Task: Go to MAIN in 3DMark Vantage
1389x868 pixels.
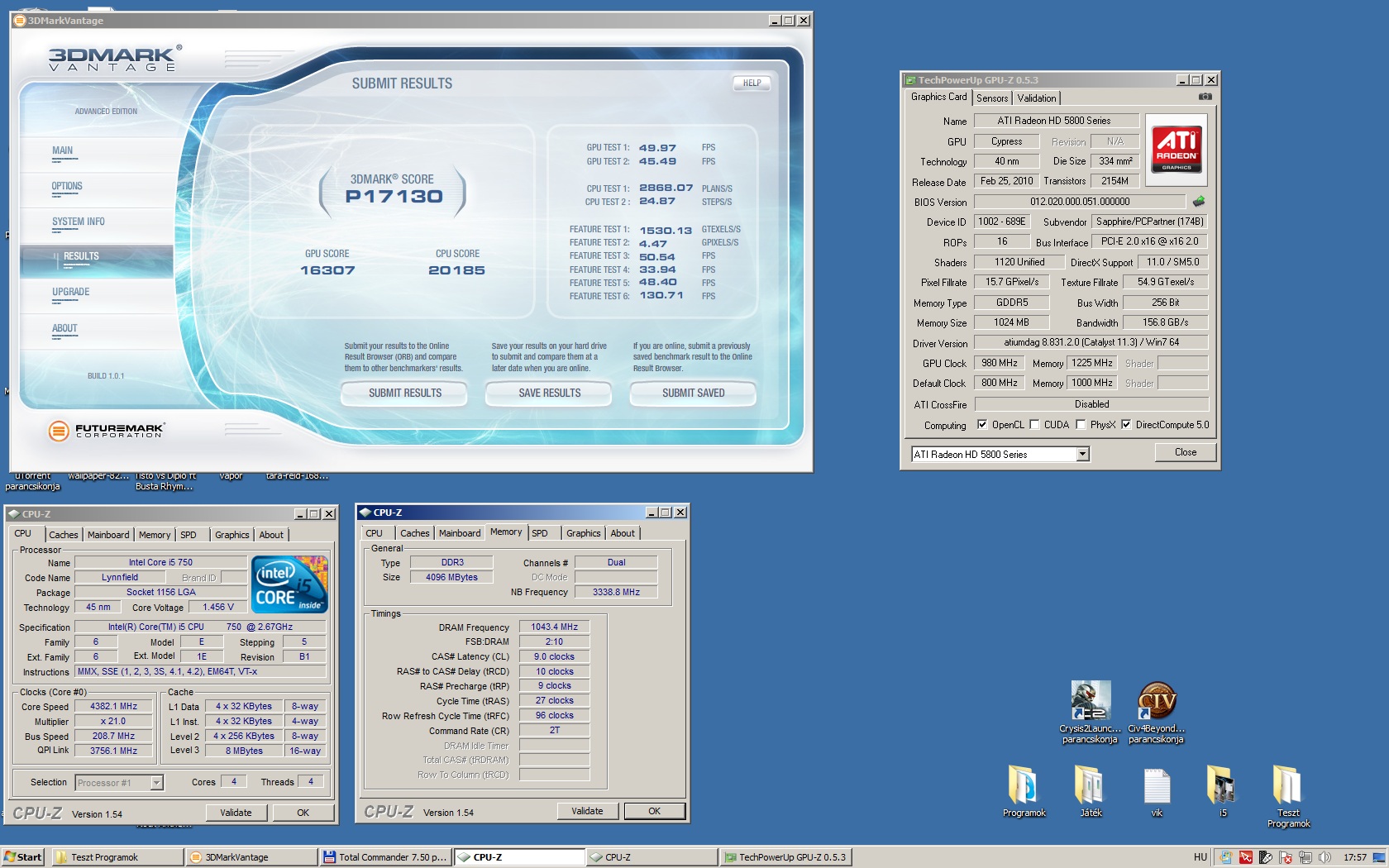Action: [62, 150]
